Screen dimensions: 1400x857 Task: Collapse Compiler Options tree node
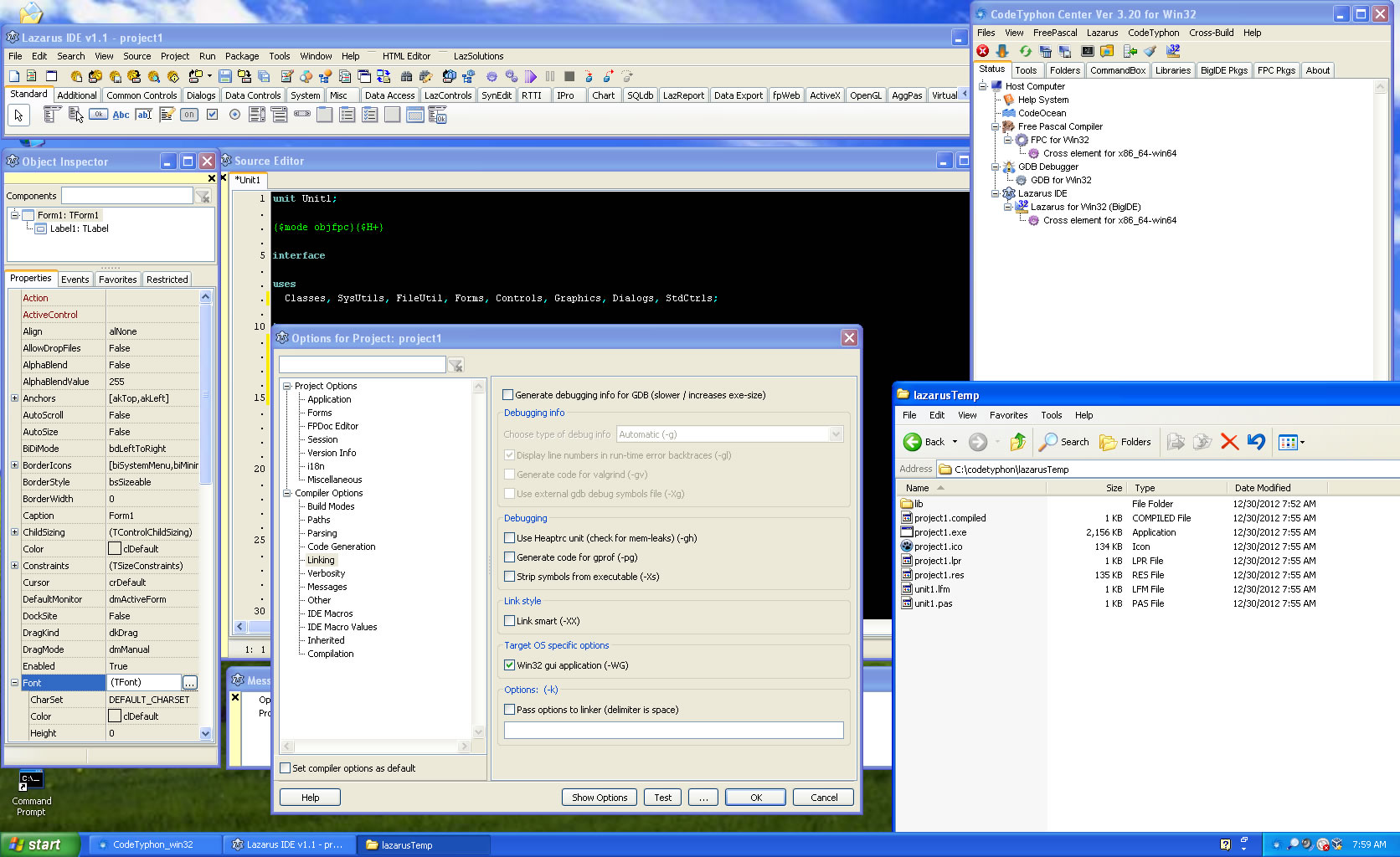[x=286, y=493]
